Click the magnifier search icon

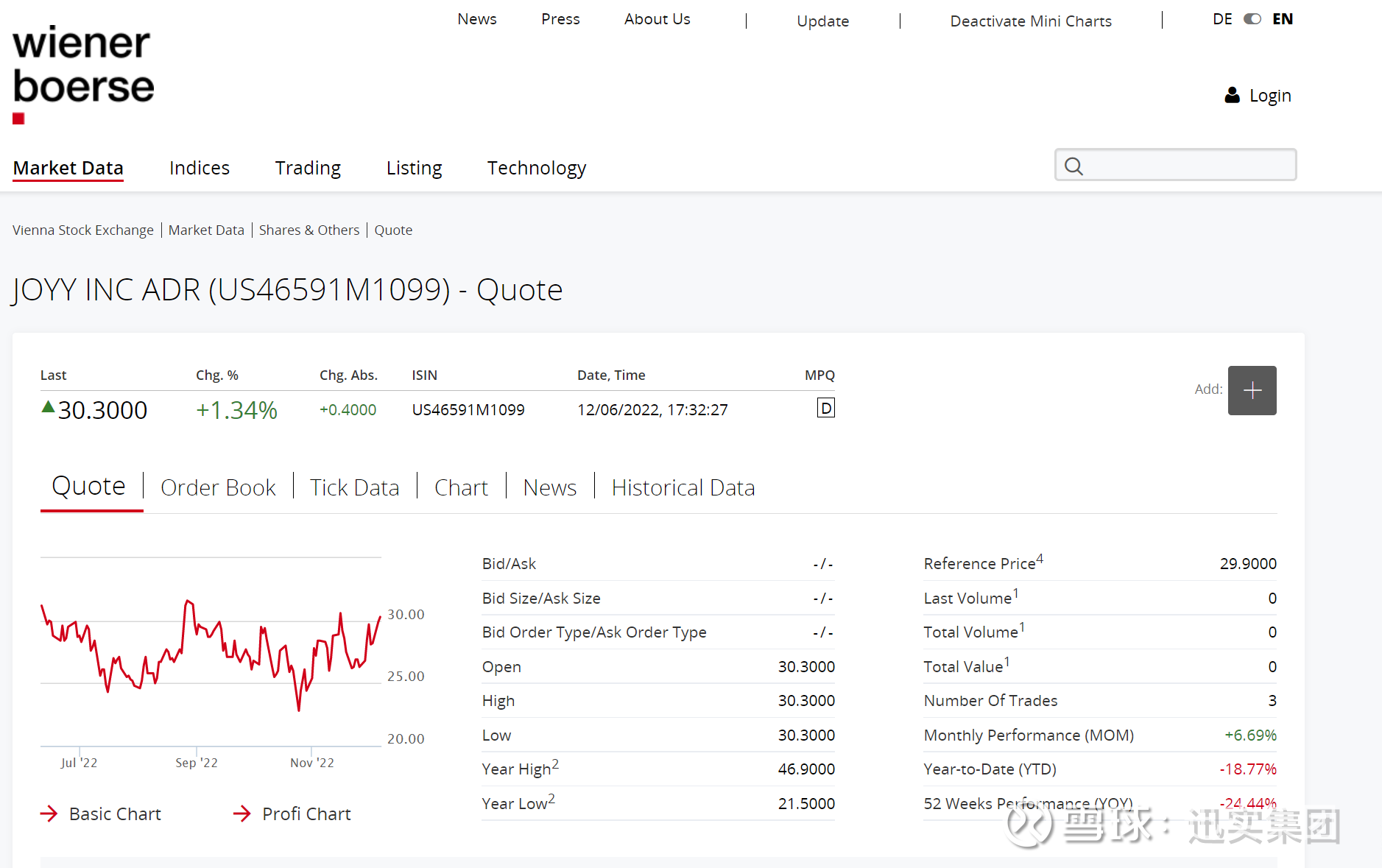click(x=1073, y=166)
